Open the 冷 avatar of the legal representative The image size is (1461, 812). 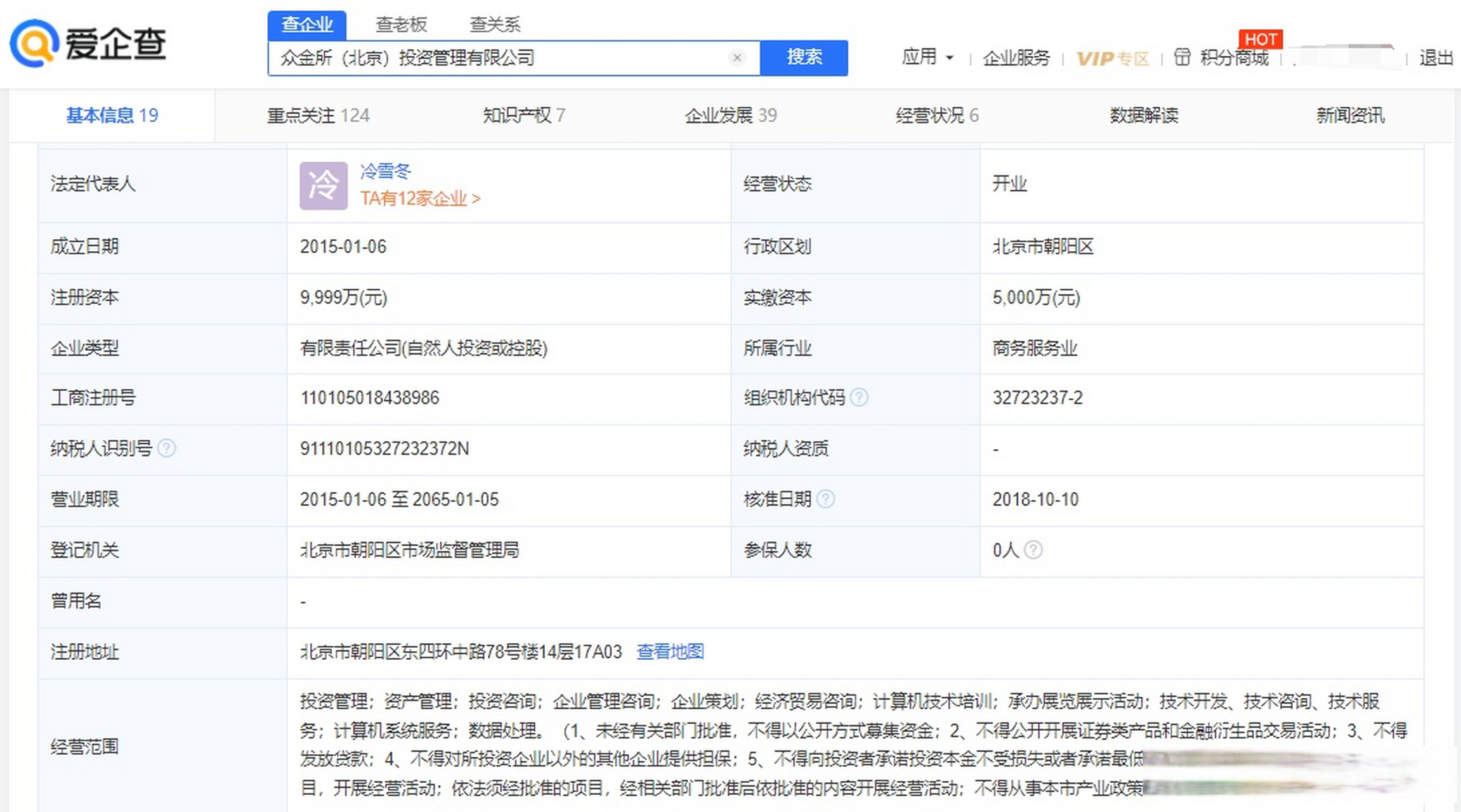tap(324, 186)
